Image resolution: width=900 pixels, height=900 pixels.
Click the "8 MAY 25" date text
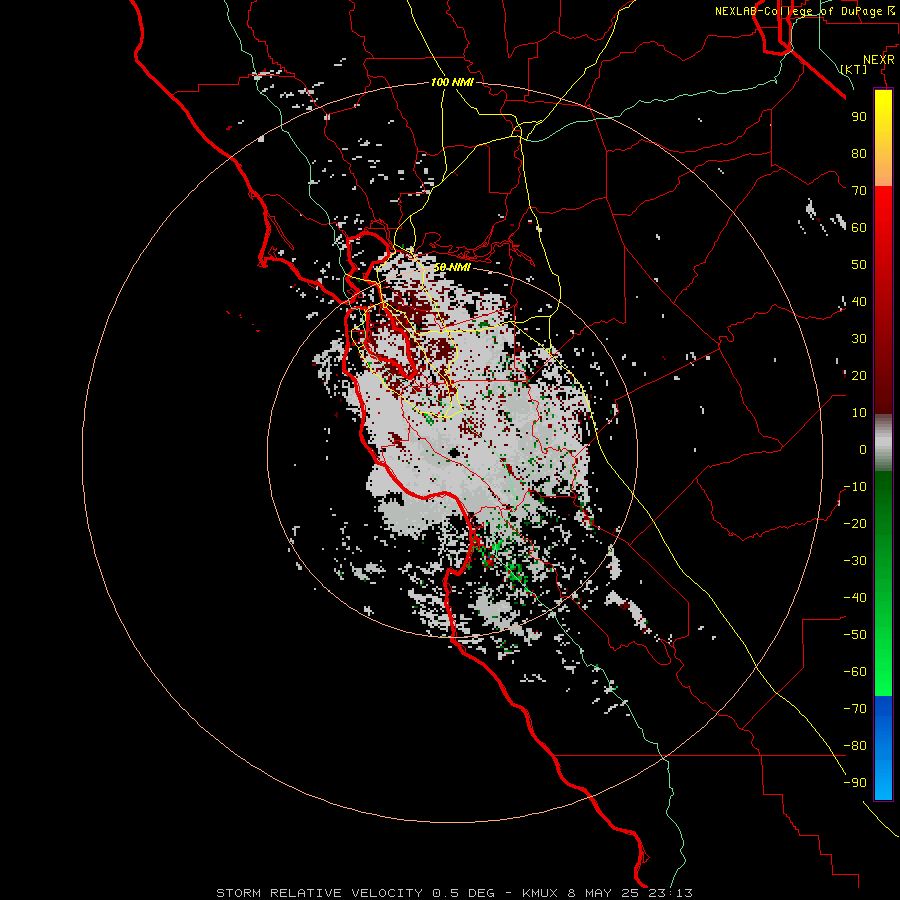[603, 893]
